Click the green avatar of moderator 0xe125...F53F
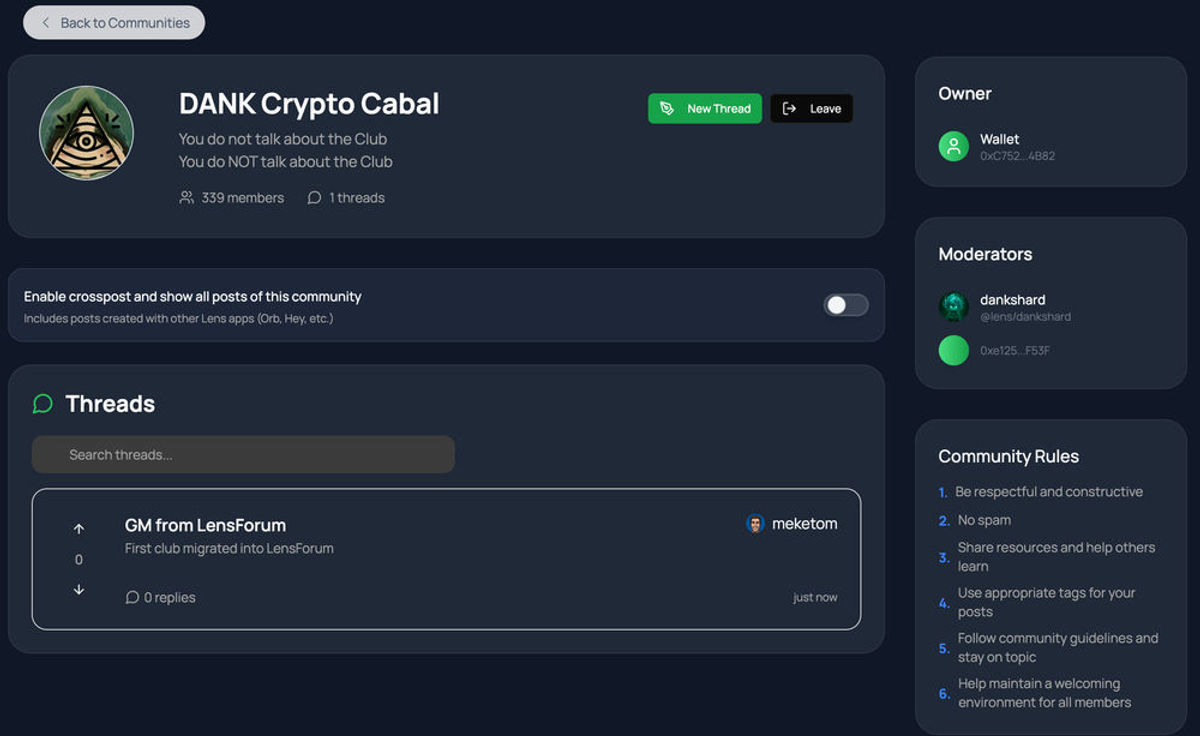 [954, 350]
